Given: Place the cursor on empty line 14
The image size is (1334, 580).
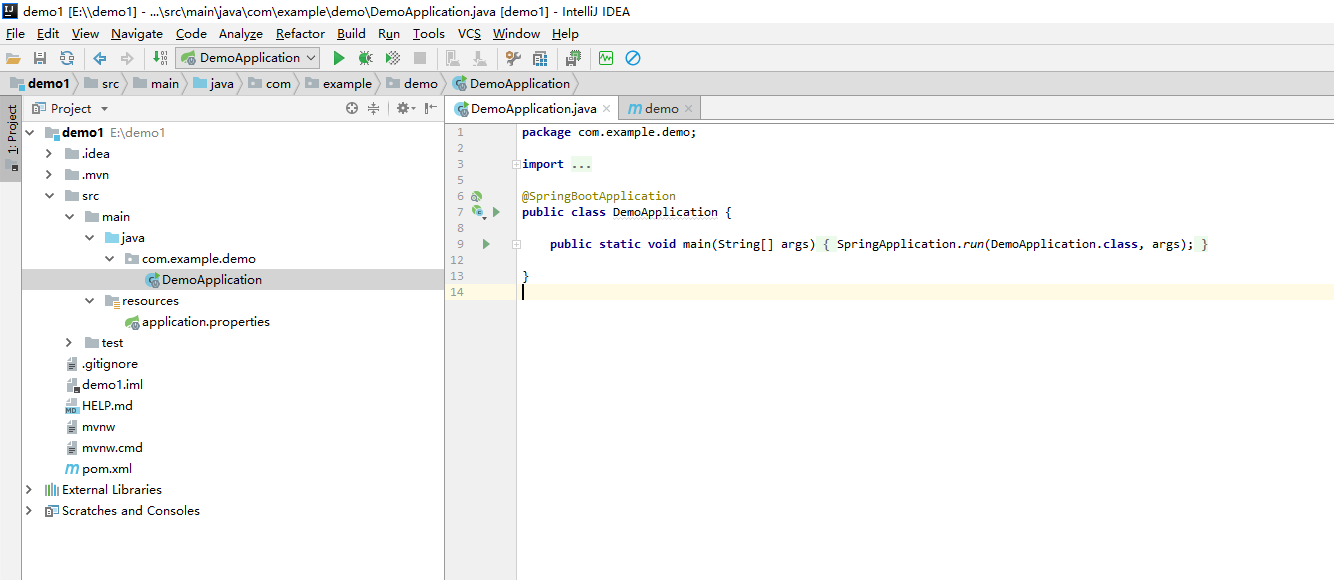Looking at the screenshot, I should point(925,292).
